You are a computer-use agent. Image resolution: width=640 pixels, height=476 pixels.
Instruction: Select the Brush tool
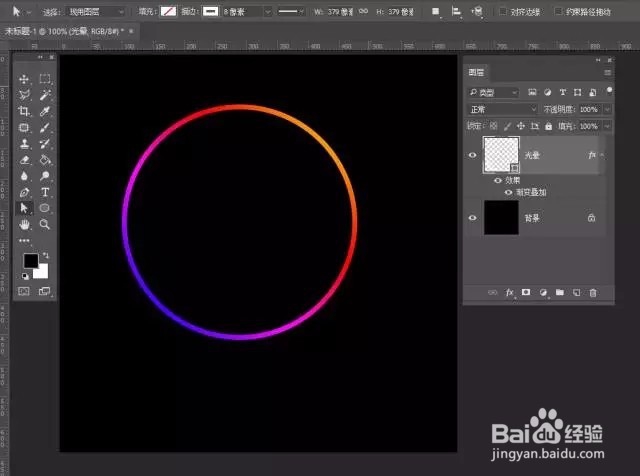tap(45, 127)
